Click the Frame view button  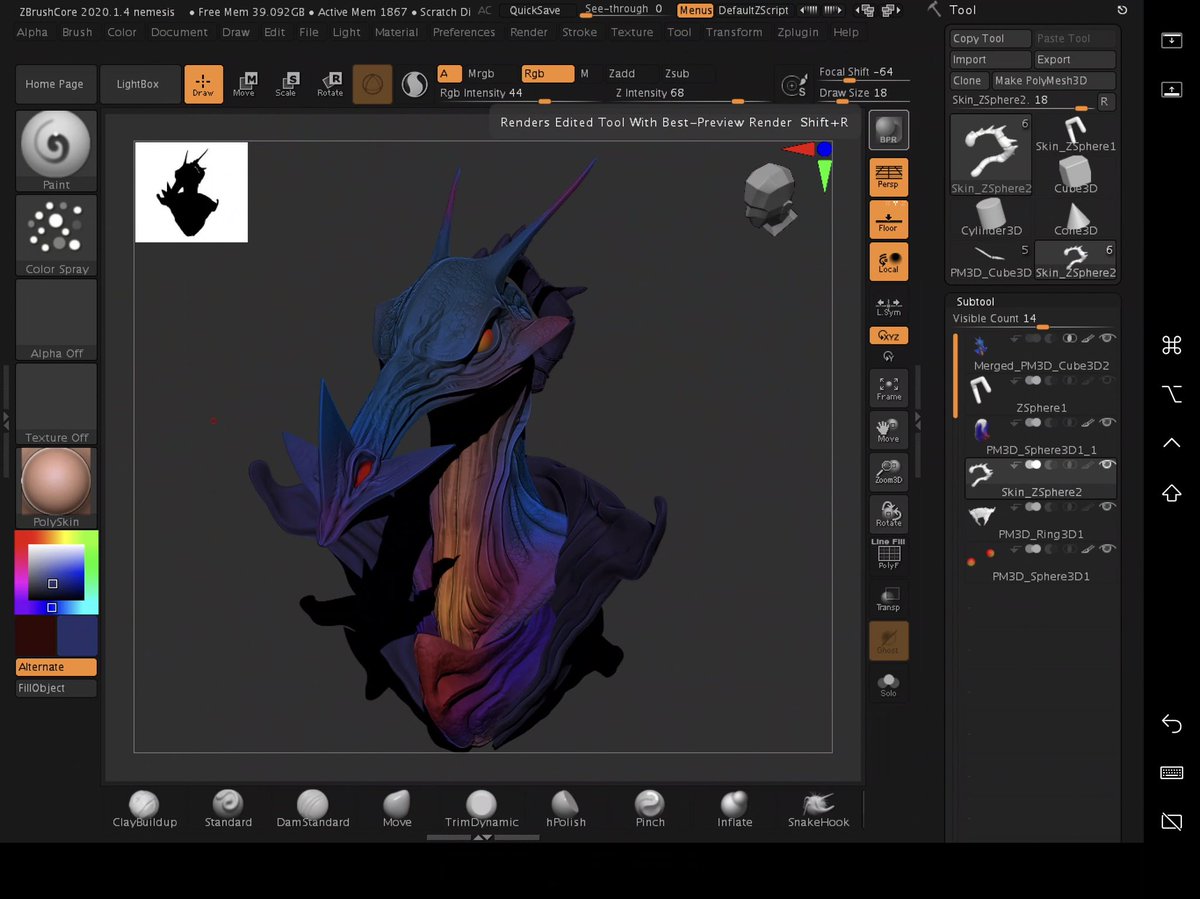(x=889, y=388)
